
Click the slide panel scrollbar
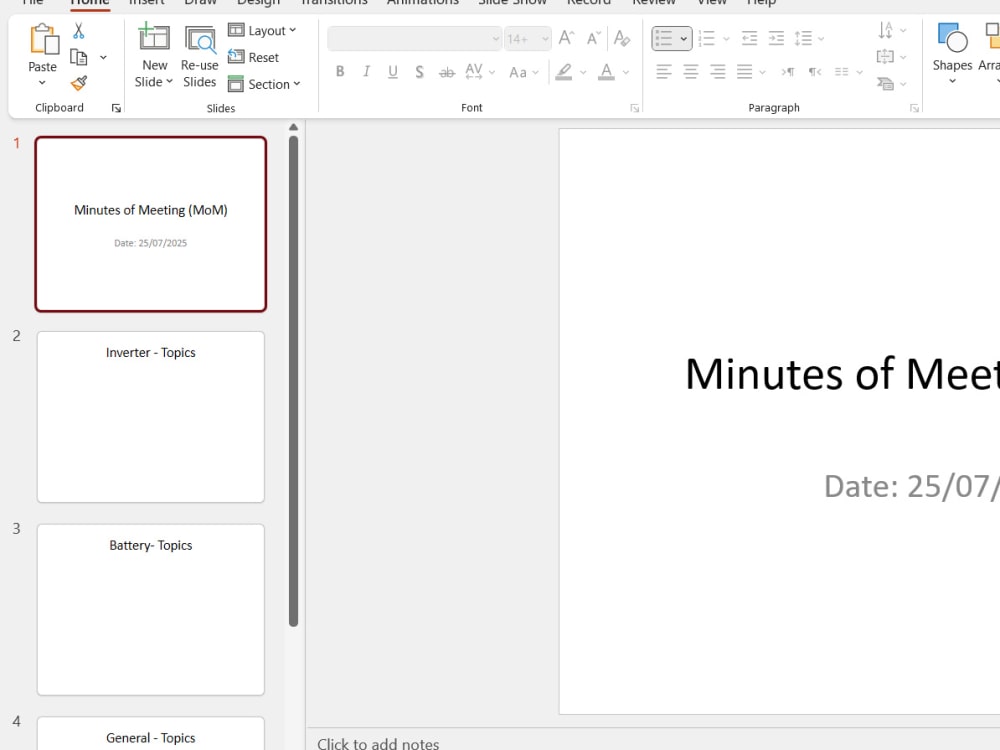click(293, 381)
